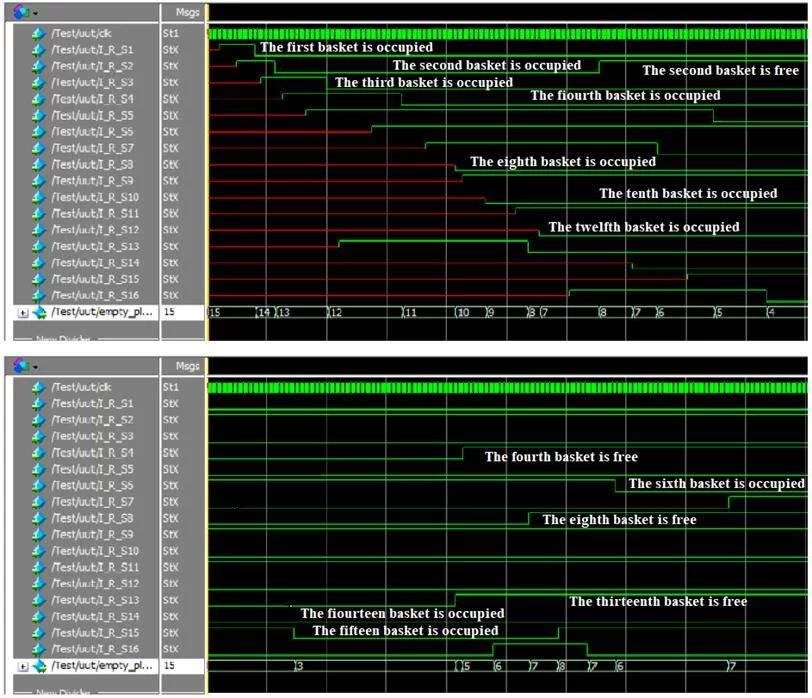This screenshot has width=812, height=698.
Task: Click the I_R_S13 signal icon in the upper panel
Action: click(x=39, y=246)
